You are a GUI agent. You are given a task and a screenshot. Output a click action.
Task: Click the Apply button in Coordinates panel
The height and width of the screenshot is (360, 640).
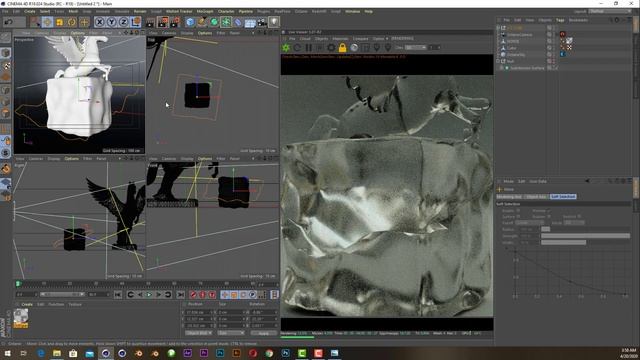pos(264,333)
